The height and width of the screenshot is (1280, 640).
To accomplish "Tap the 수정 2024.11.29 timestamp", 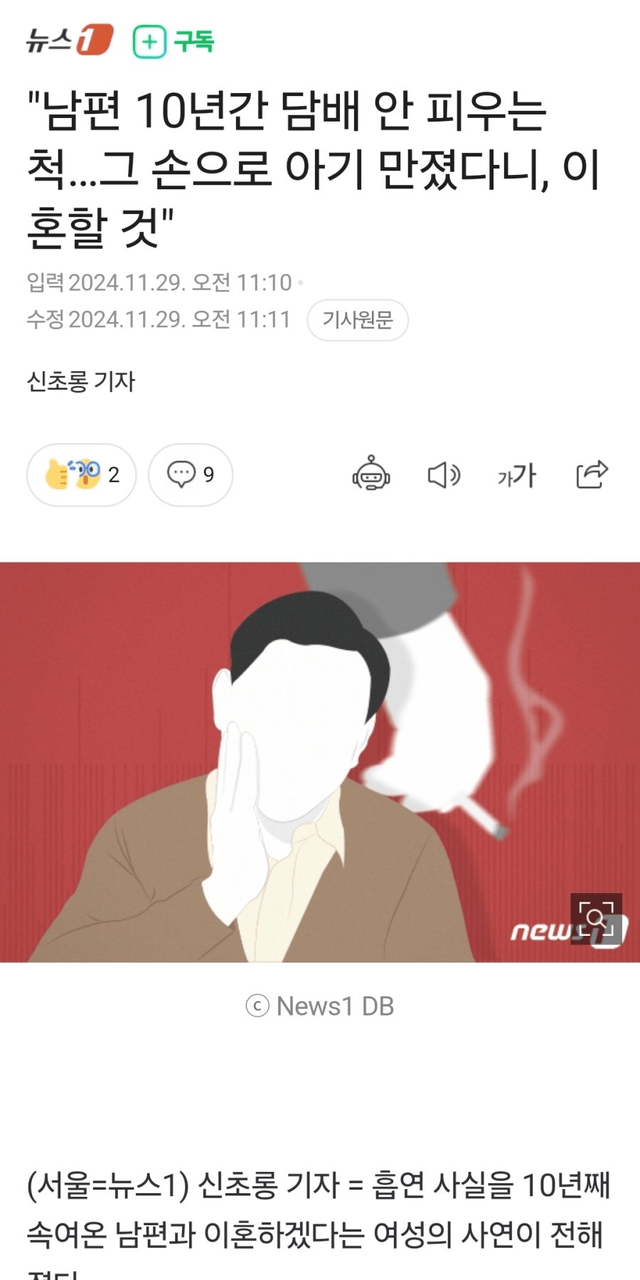I will pyautogui.click(x=159, y=320).
